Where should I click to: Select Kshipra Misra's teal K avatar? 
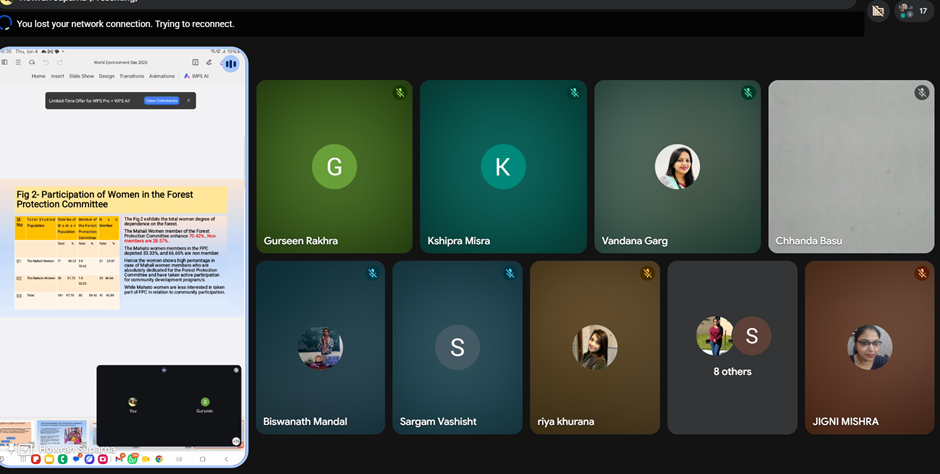pyautogui.click(x=503, y=167)
